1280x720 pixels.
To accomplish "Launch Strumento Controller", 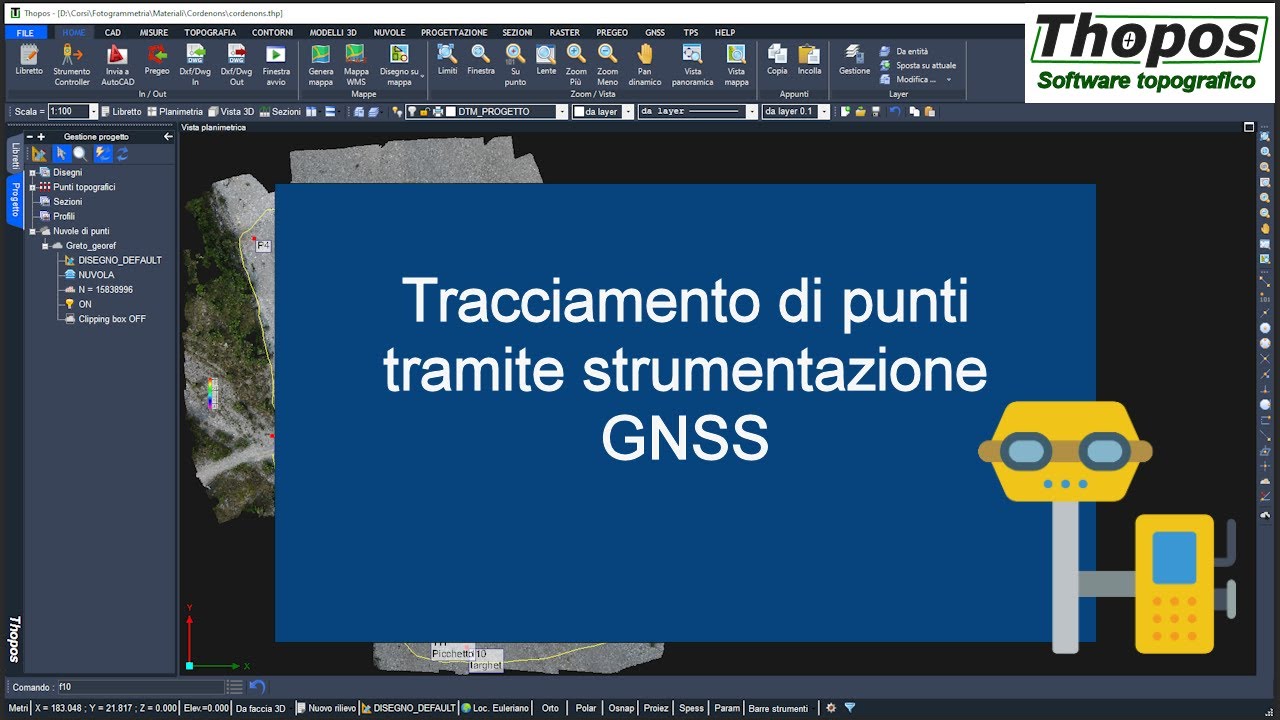I will pos(72,64).
